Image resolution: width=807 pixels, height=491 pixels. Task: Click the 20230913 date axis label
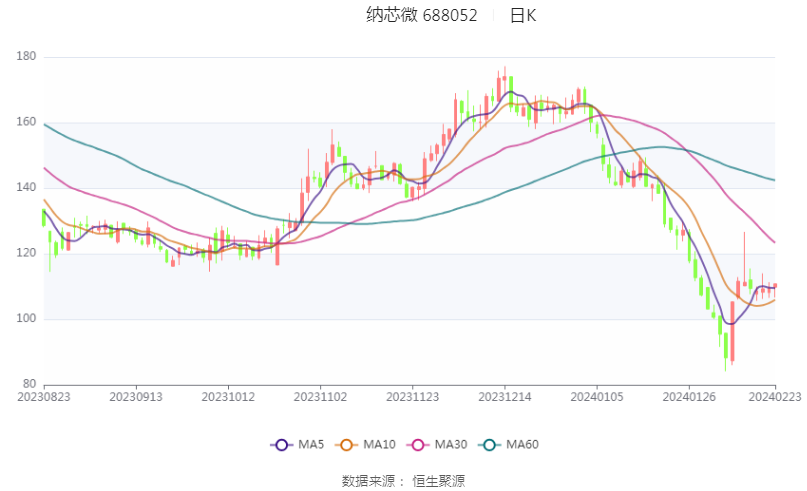[136, 397]
